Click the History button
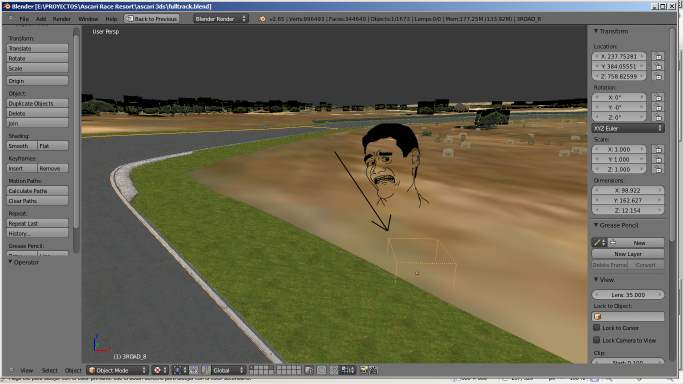 37,233
